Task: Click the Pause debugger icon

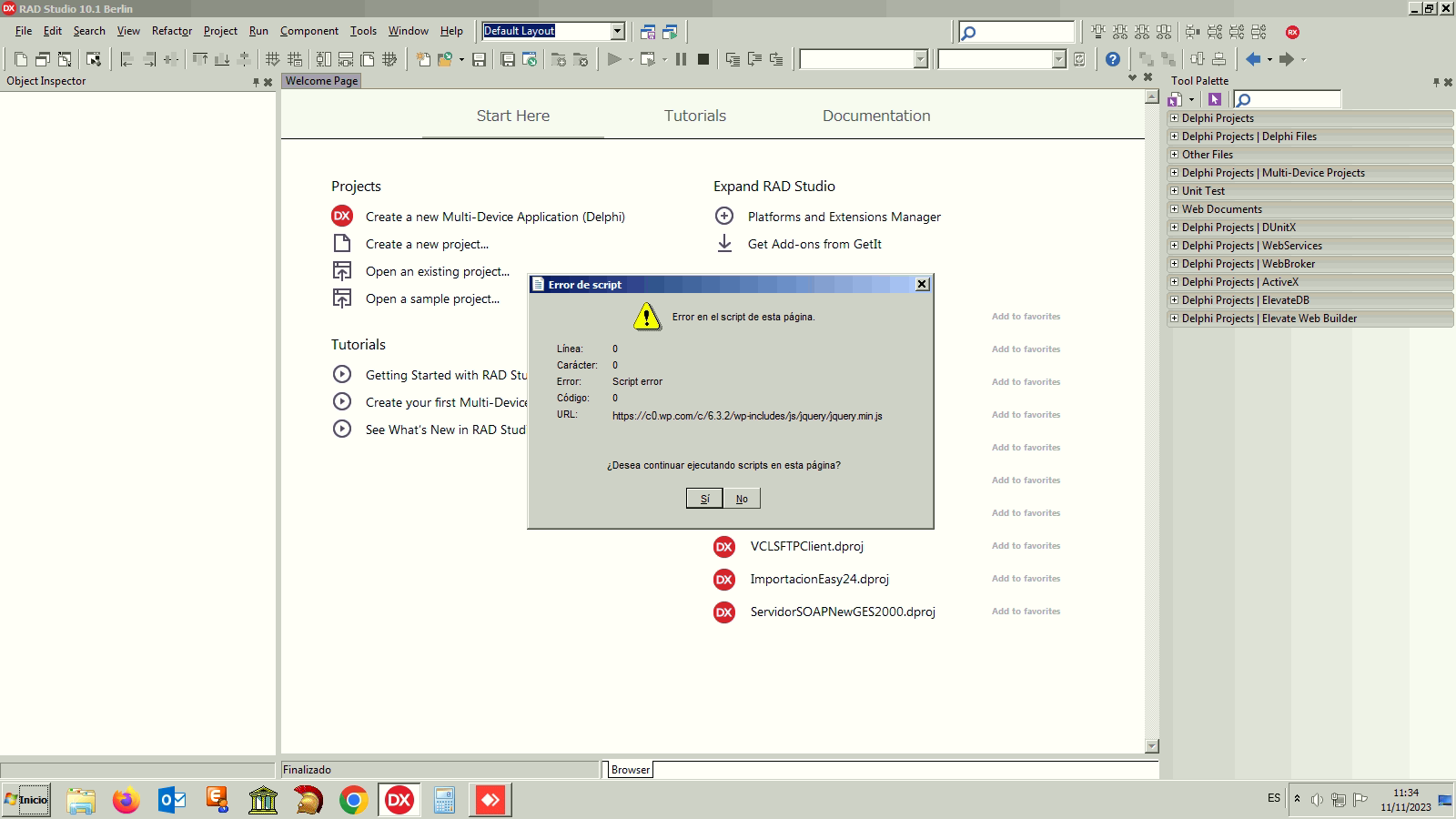Action: pos(681,59)
